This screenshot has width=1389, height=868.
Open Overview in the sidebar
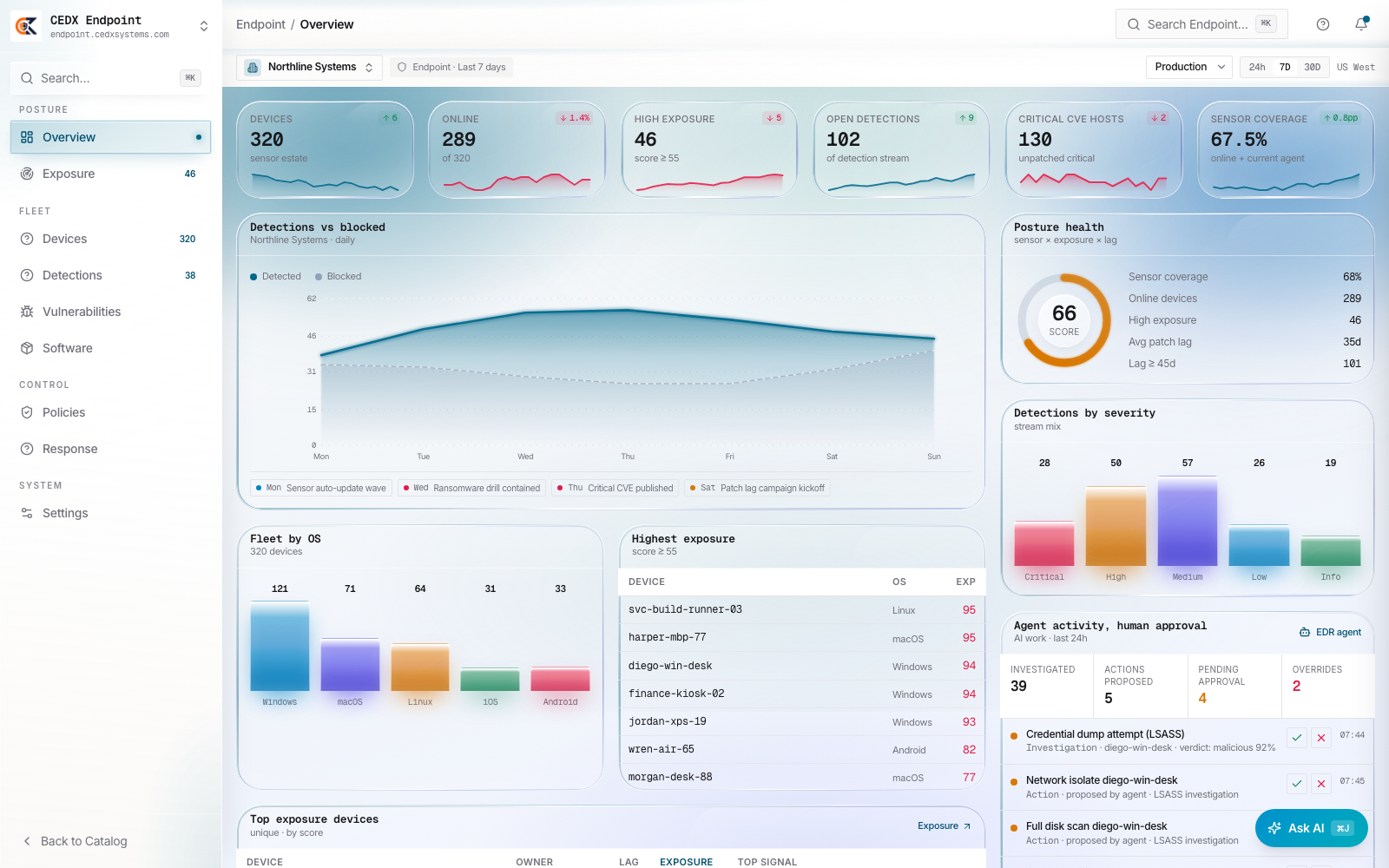pyautogui.click(x=110, y=137)
